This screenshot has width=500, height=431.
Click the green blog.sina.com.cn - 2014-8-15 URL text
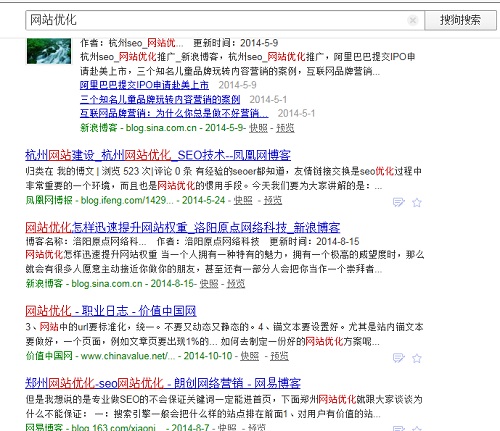point(133,284)
